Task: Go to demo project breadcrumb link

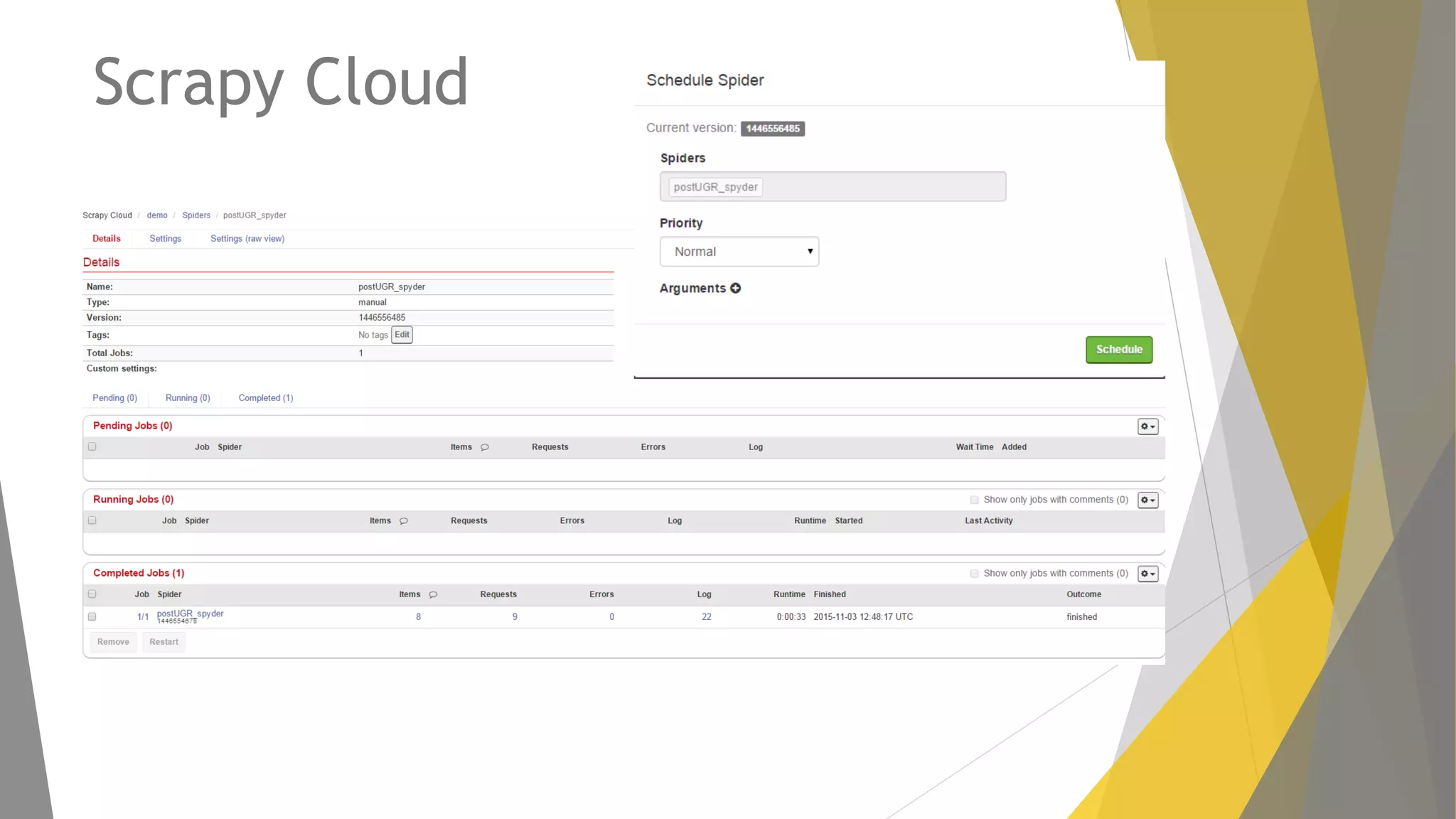Action: 157,215
